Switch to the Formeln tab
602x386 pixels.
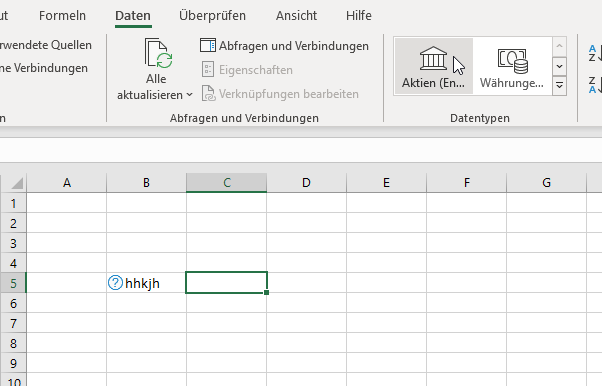[62, 16]
